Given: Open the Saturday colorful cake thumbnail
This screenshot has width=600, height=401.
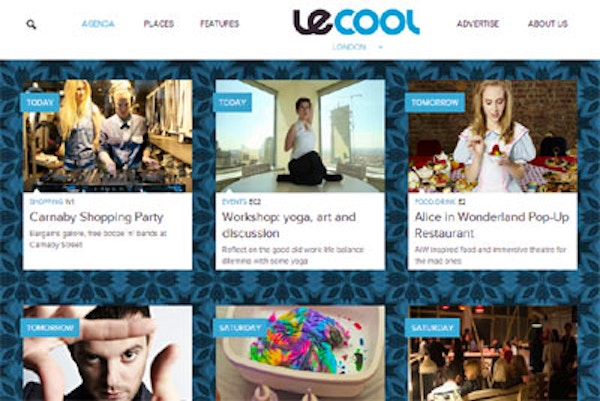Looking at the screenshot, I should point(300,353).
